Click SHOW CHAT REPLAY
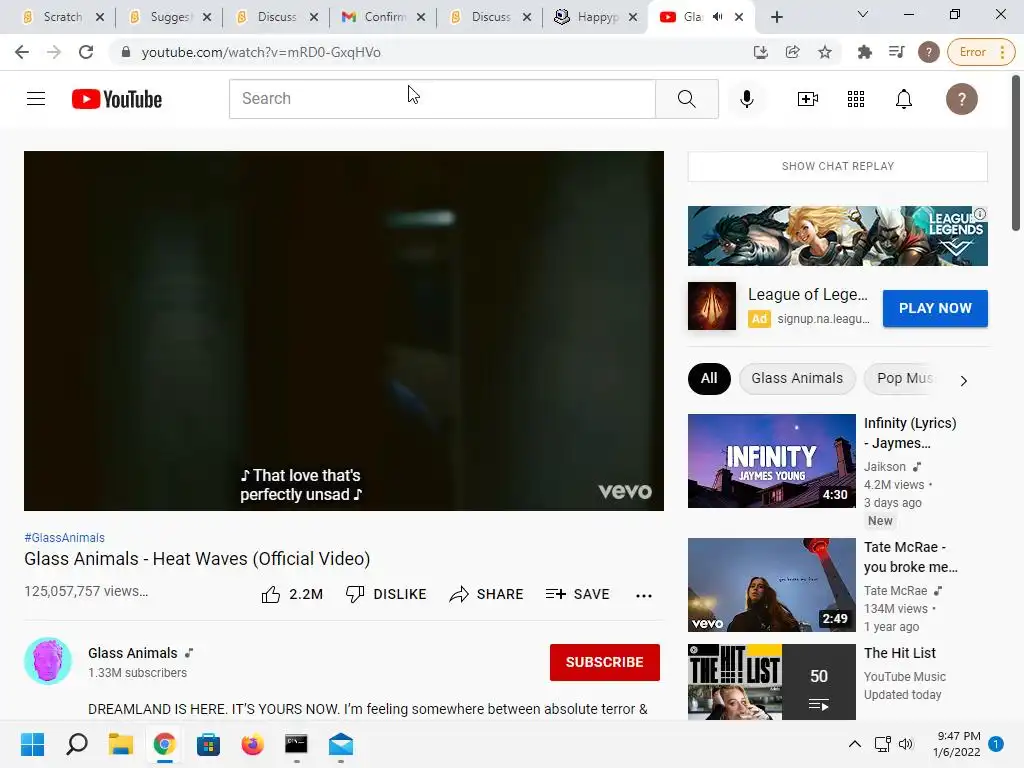Image resolution: width=1024 pixels, height=768 pixels. pyautogui.click(x=837, y=167)
